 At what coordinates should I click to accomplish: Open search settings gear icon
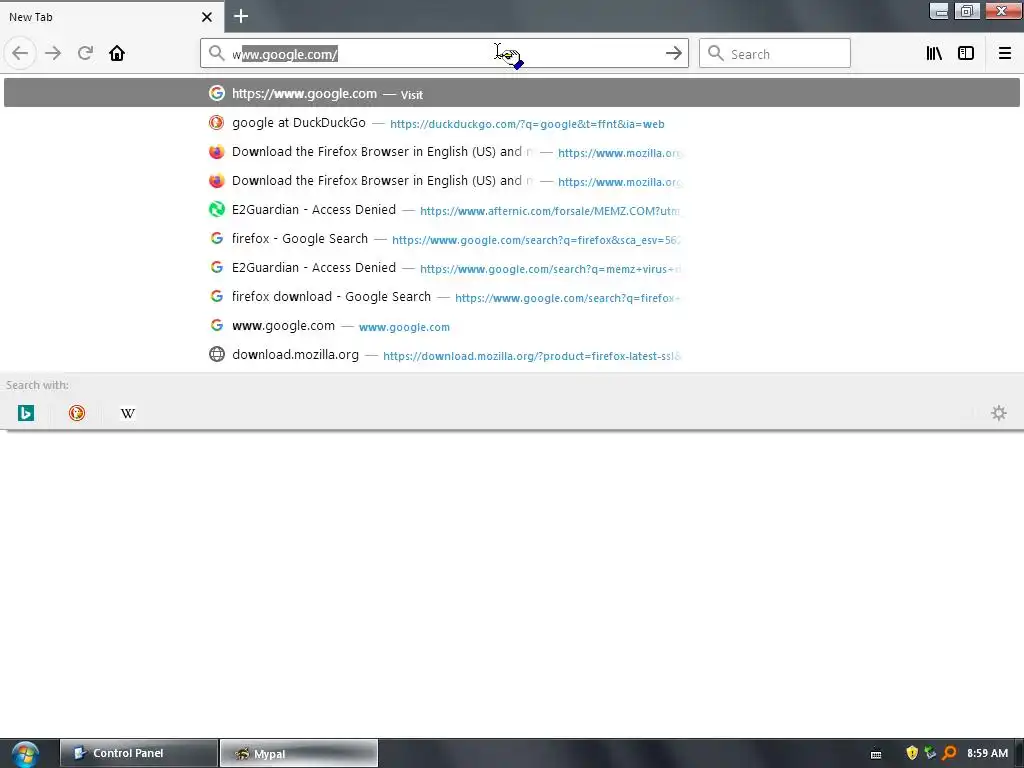[999, 413]
